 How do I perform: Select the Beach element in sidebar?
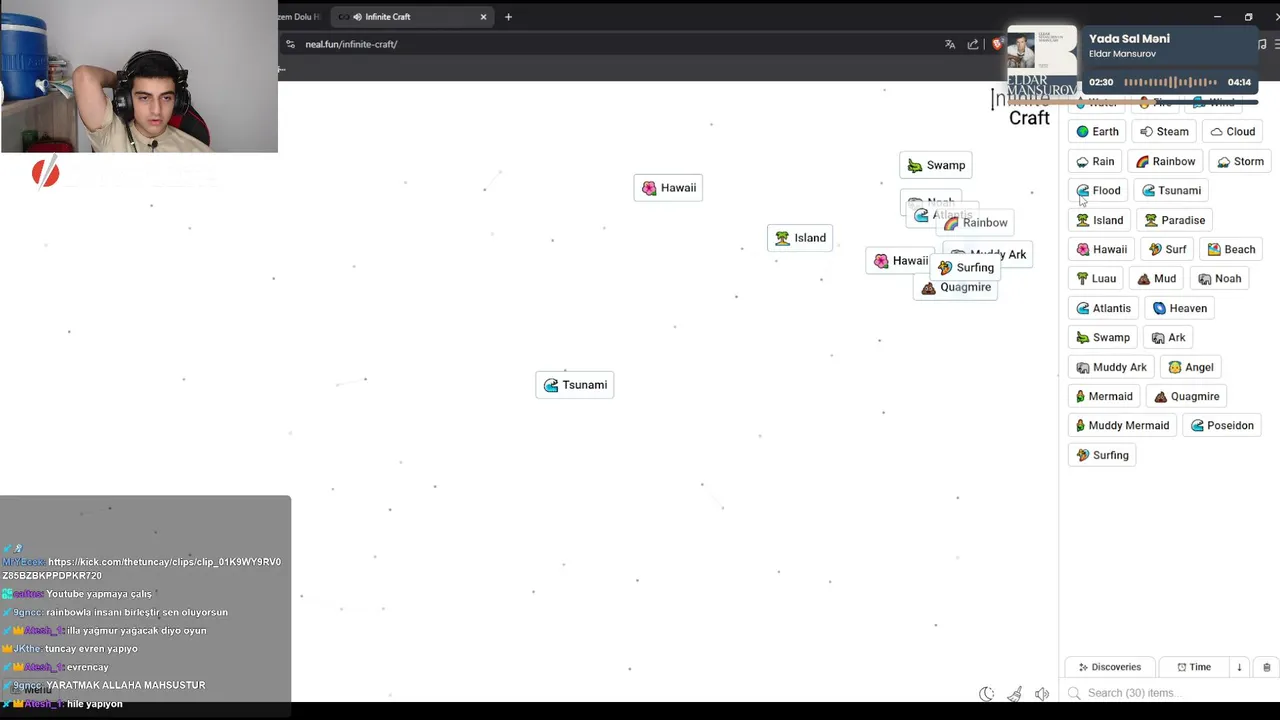pyautogui.click(x=1231, y=249)
